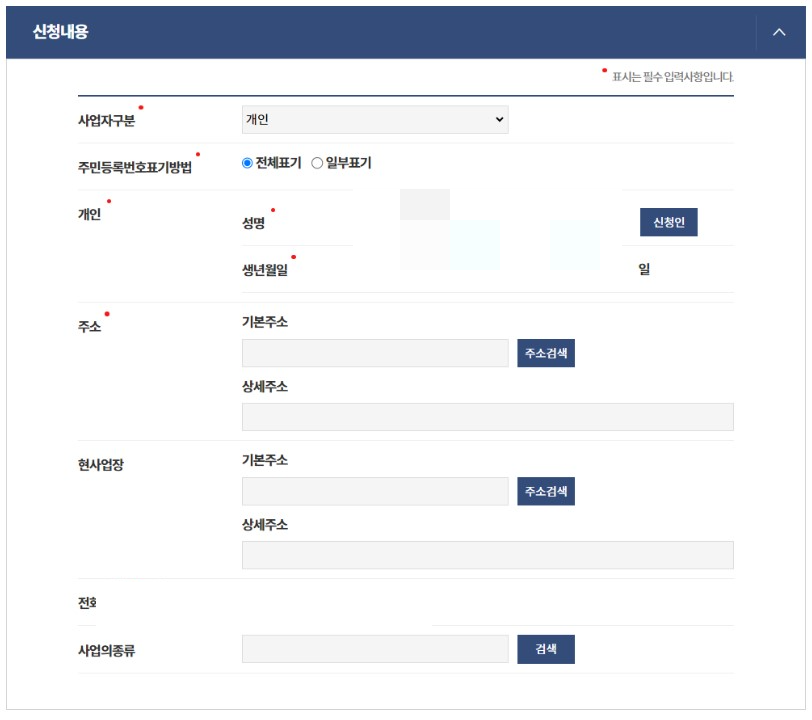812x720 pixels.
Task: Click the 기본주소 input under 현사업장
Action: [x=375, y=491]
